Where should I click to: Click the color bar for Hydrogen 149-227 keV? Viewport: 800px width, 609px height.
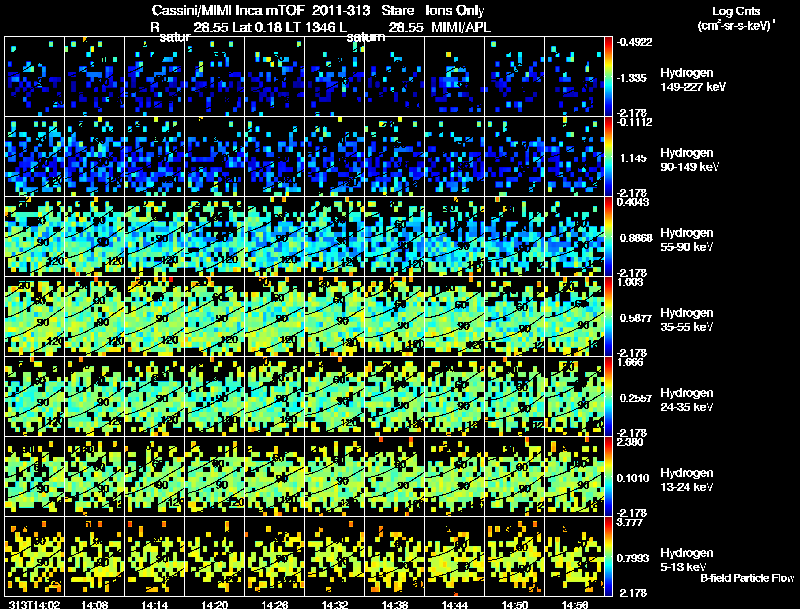point(610,76)
